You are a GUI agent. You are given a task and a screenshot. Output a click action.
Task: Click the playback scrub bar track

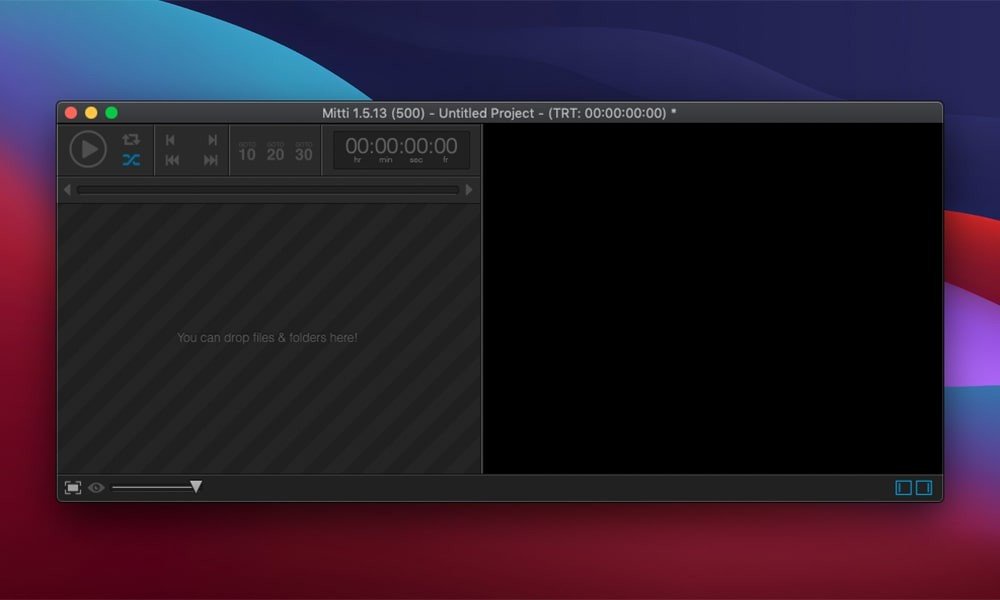[268, 189]
